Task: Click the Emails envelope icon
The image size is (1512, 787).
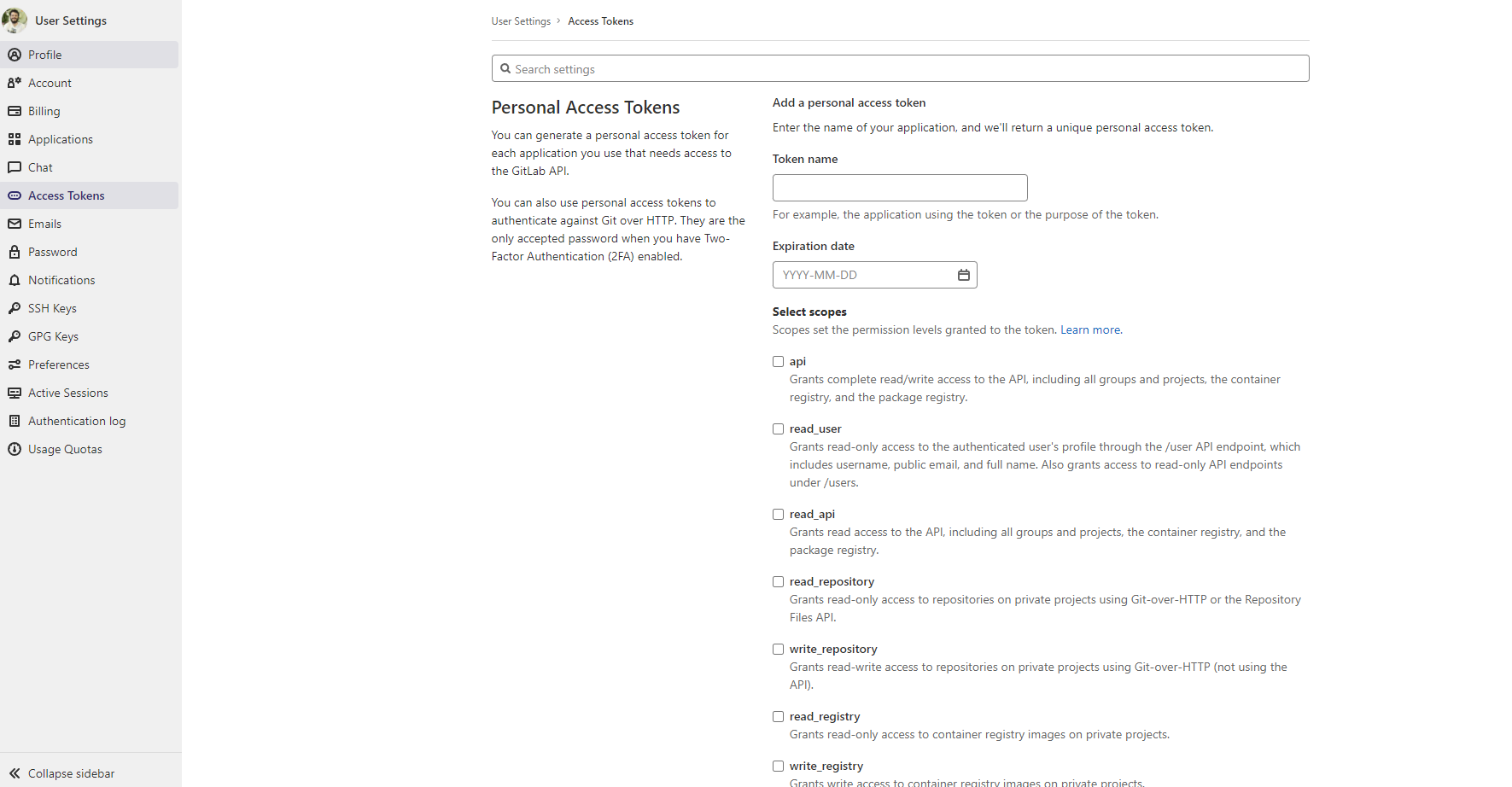Action: pyautogui.click(x=15, y=223)
